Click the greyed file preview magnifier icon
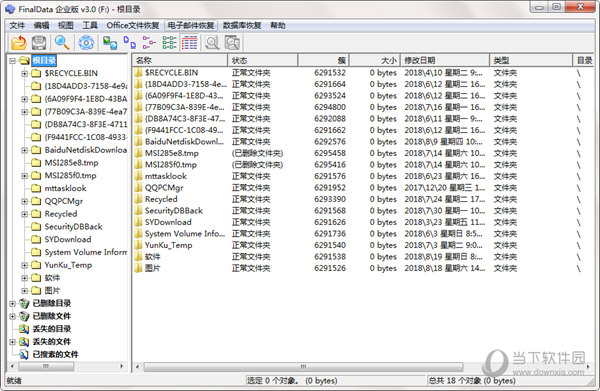Viewport: 600px width, 391px height. tap(212, 42)
